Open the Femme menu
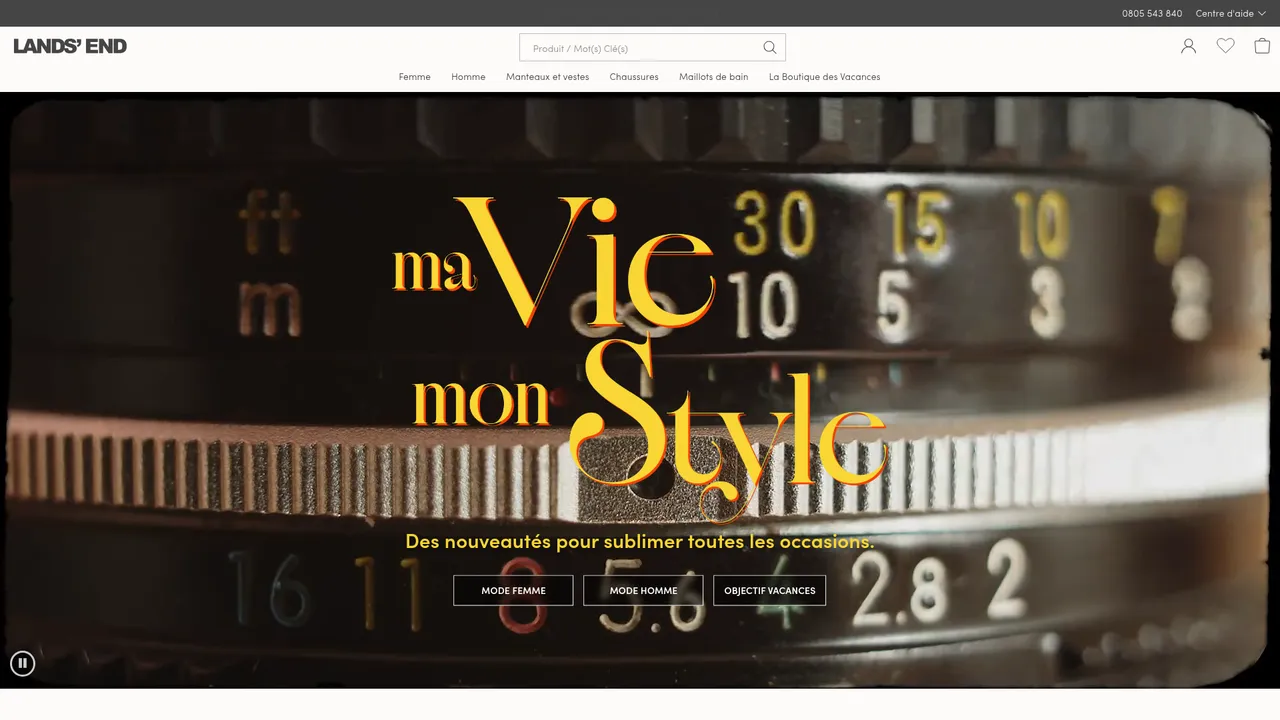 click(x=414, y=77)
